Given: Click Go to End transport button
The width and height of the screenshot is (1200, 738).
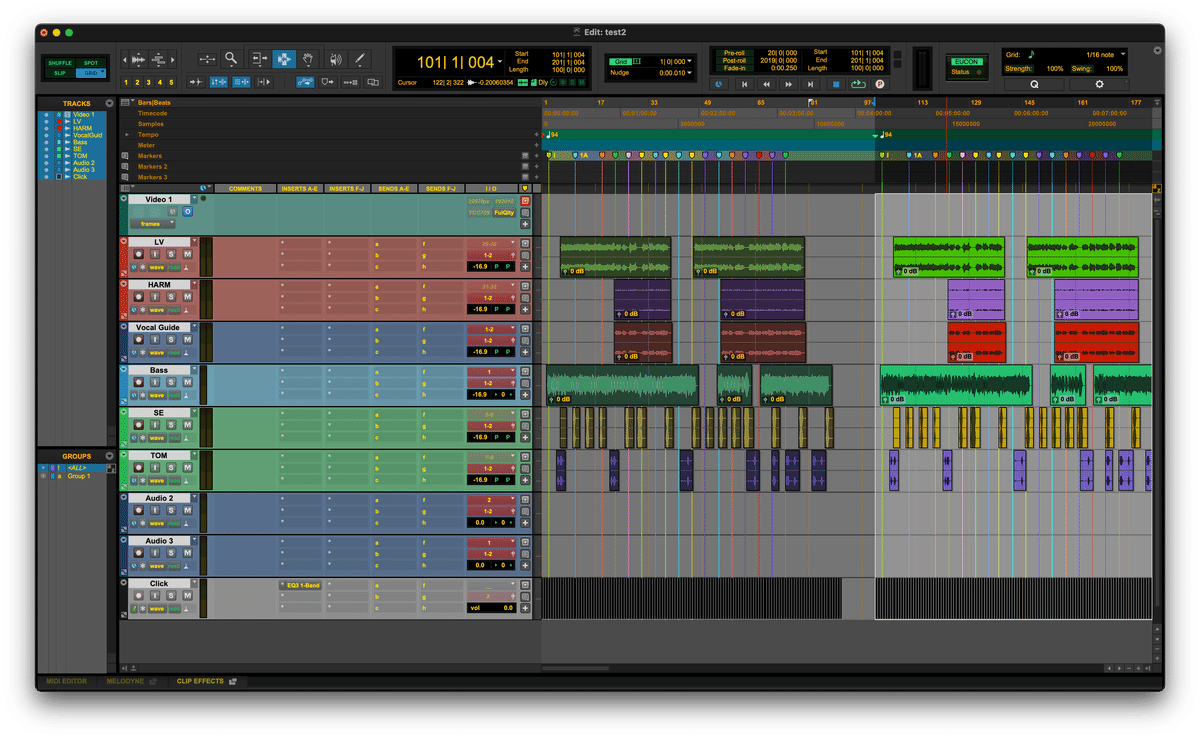Looking at the screenshot, I should pyautogui.click(x=812, y=85).
